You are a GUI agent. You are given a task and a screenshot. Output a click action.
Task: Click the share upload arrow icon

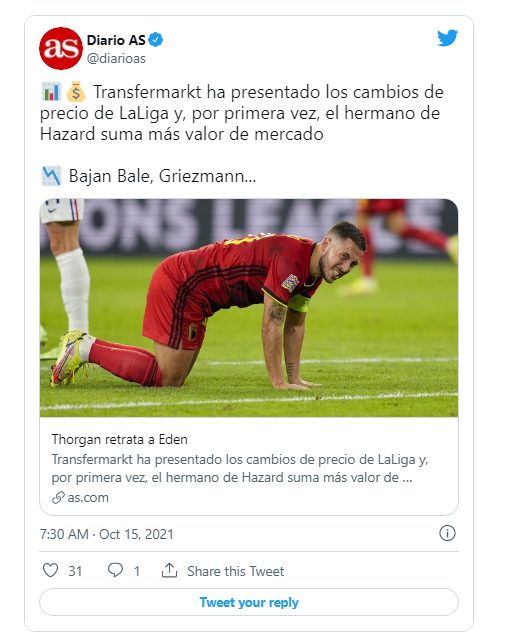[169, 570]
